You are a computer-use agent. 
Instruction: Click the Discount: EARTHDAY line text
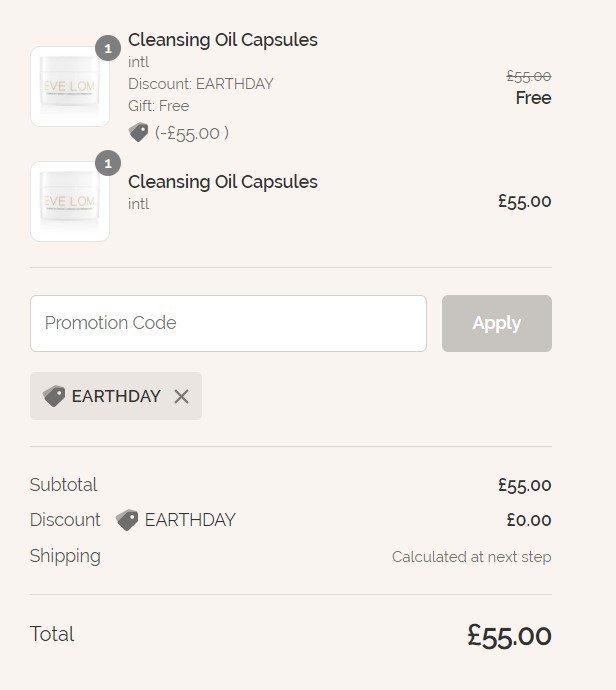[x=201, y=84]
